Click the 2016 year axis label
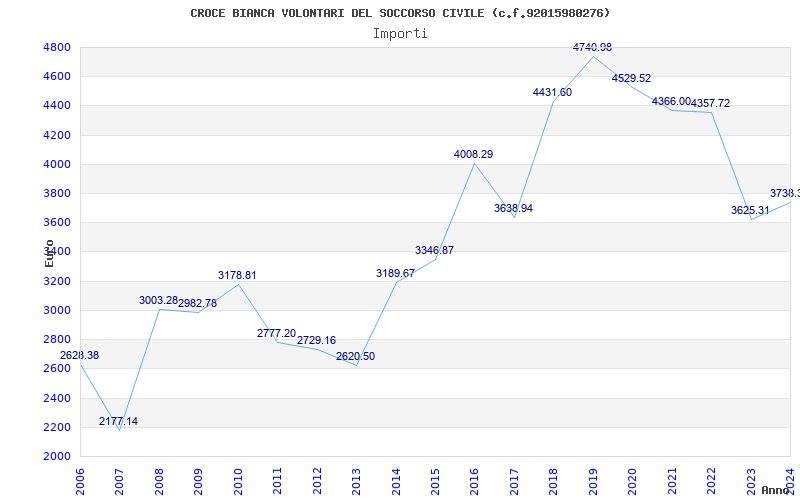 coord(474,483)
